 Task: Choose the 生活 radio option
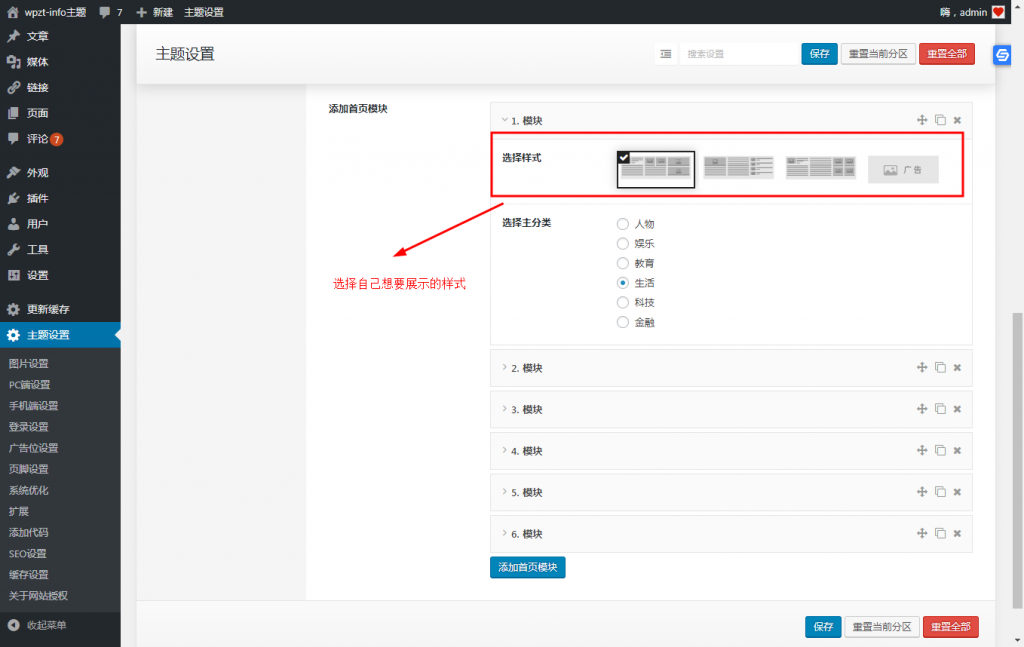coord(622,283)
